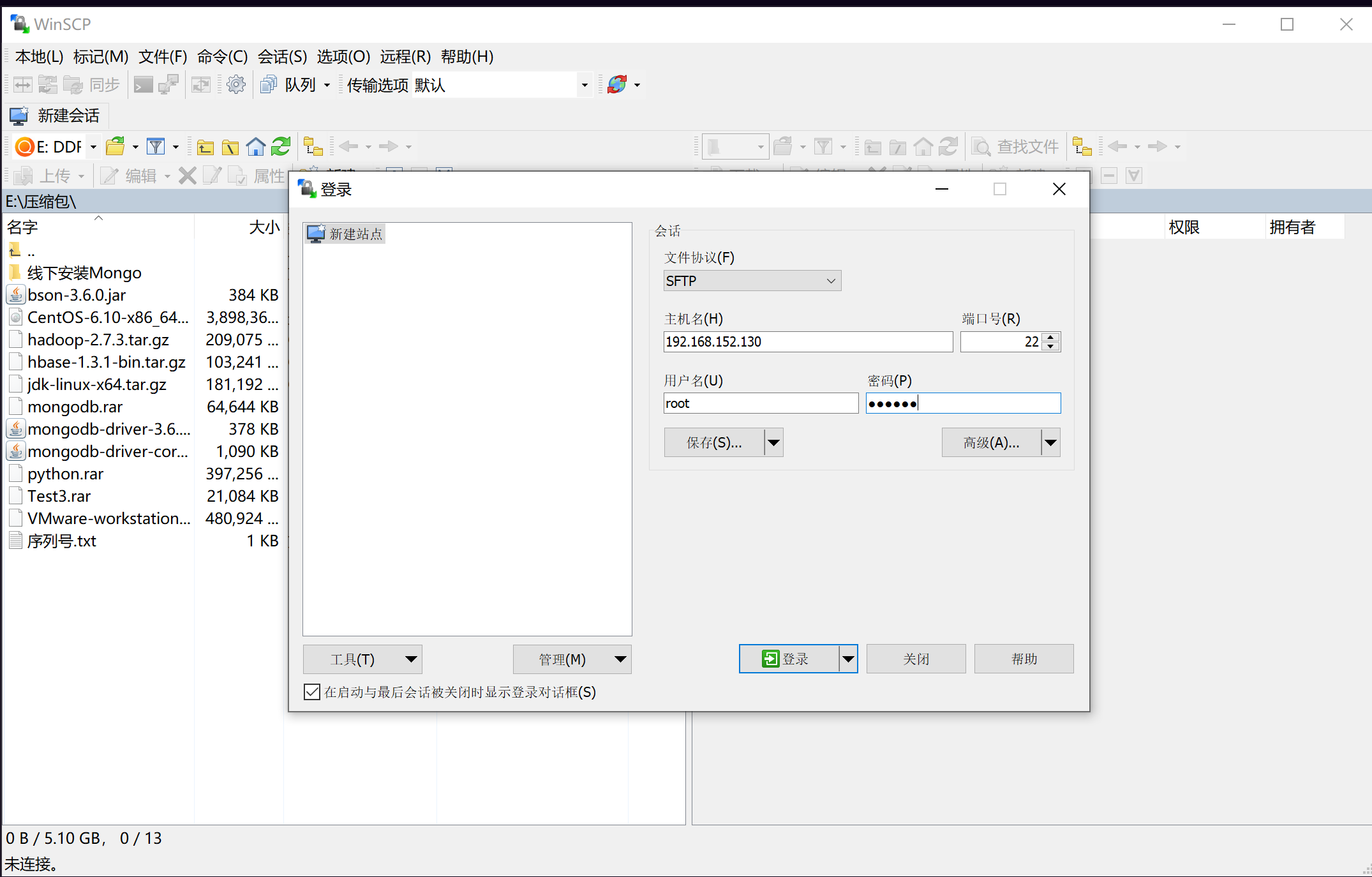The height and width of the screenshot is (877, 1372).
Task: Click the 新建会话 computer icon tab
Action: coord(19,116)
